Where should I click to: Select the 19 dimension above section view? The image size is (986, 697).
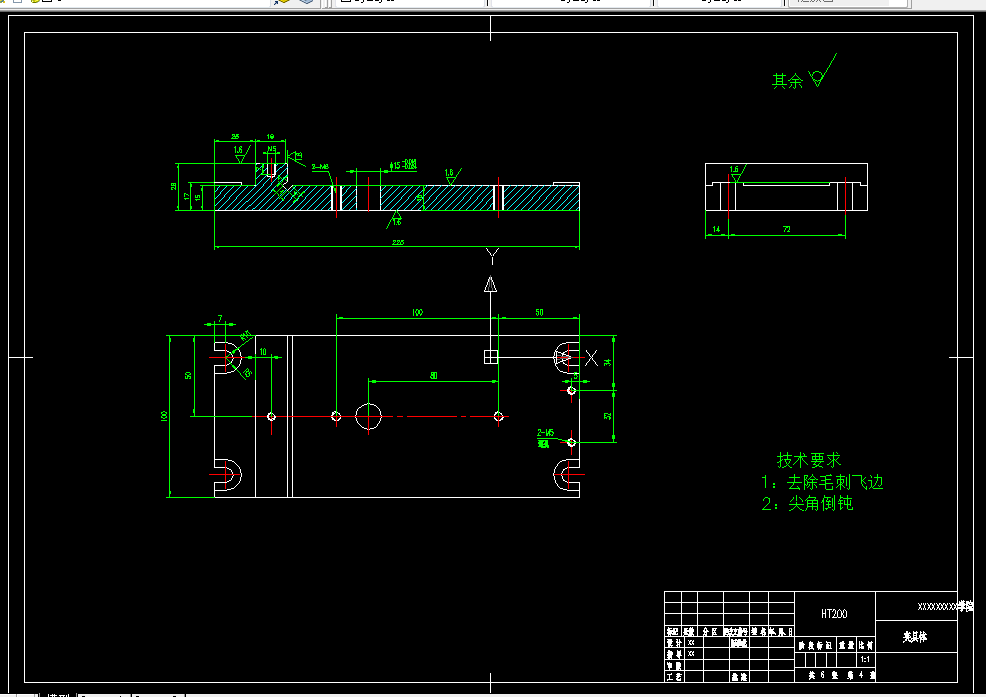coord(270,137)
